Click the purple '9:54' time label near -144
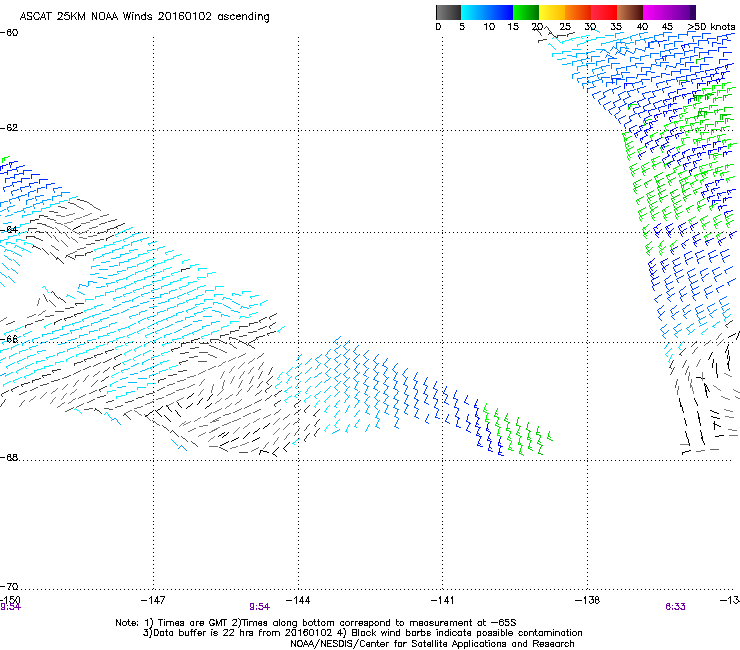 click(260, 607)
